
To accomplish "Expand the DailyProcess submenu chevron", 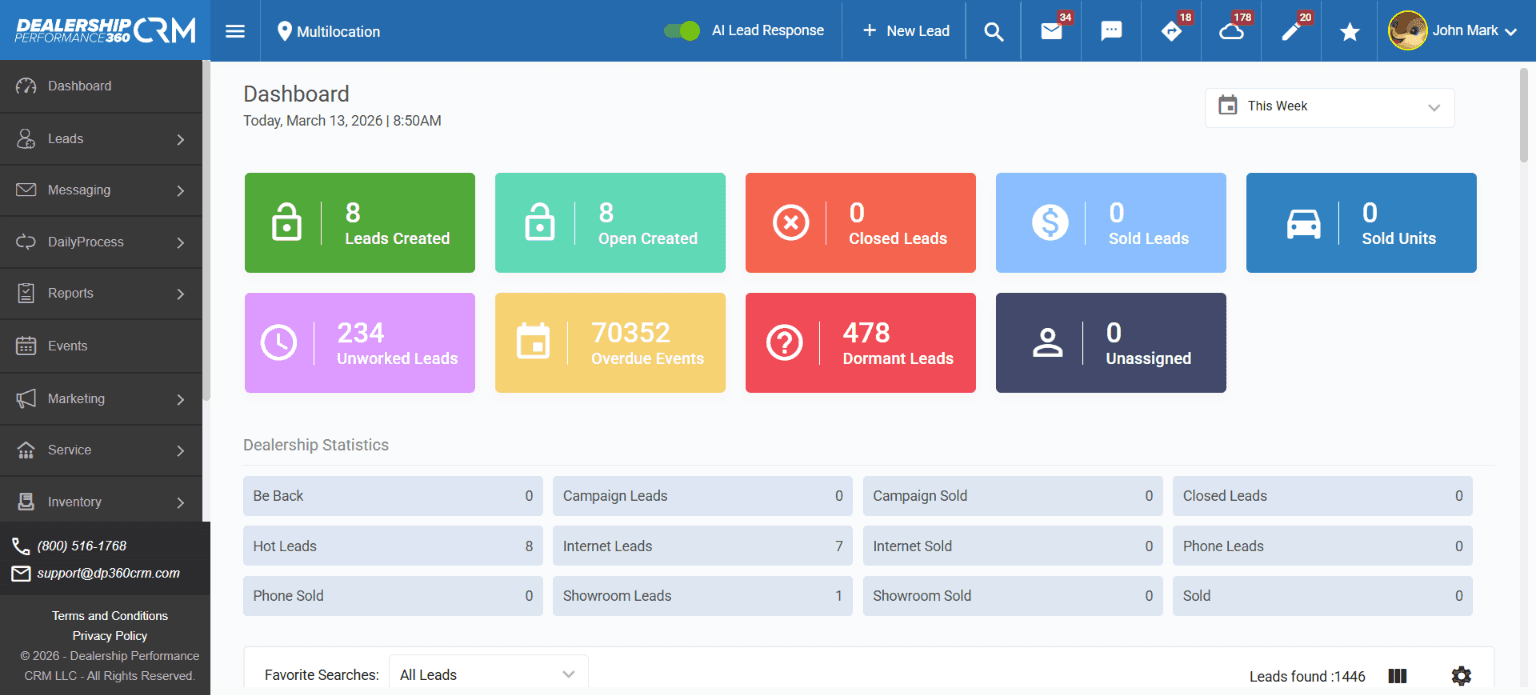I will tap(181, 243).
